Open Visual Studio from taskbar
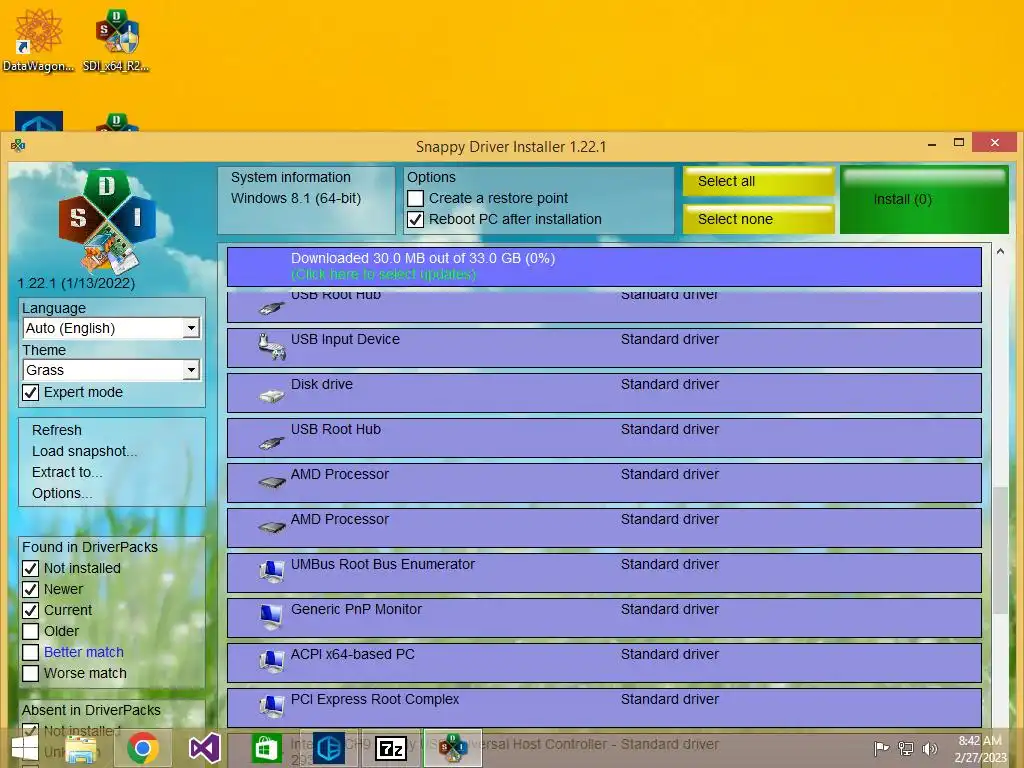Screen dimensions: 1024x768 pos(204,748)
